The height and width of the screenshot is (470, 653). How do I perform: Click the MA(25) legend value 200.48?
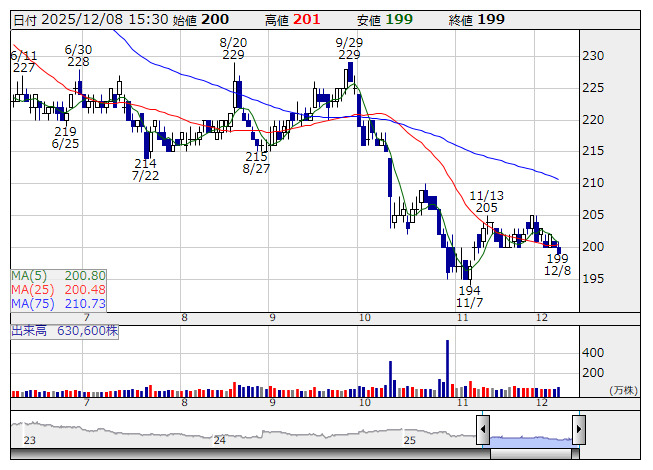[x=85, y=289]
